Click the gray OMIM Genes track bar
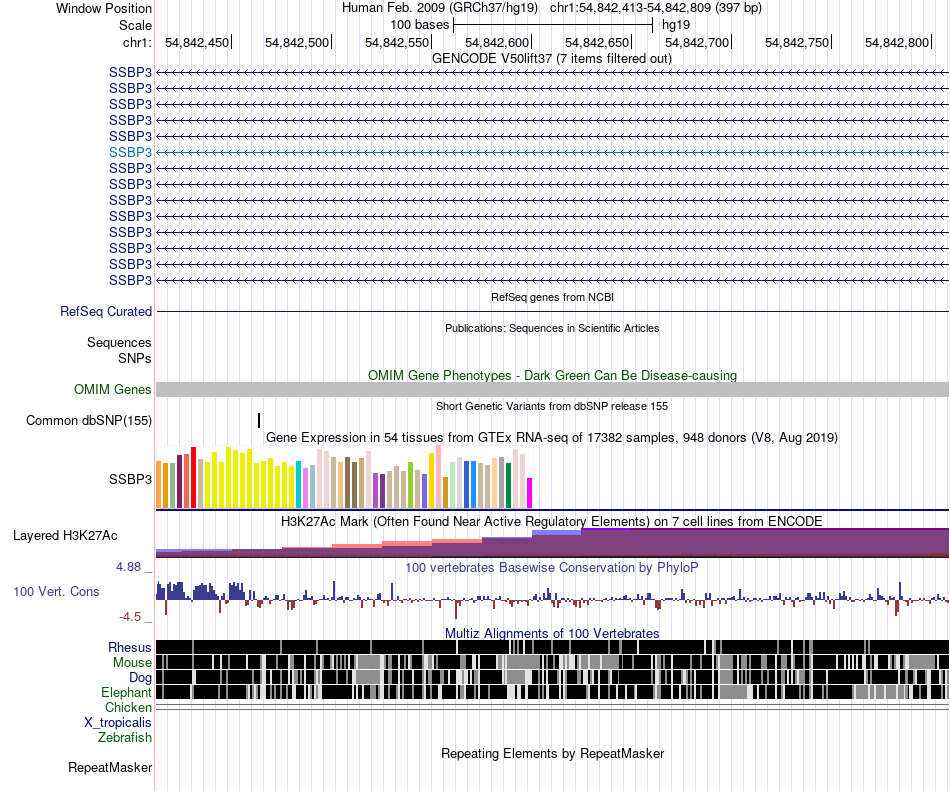 coord(552,389)
